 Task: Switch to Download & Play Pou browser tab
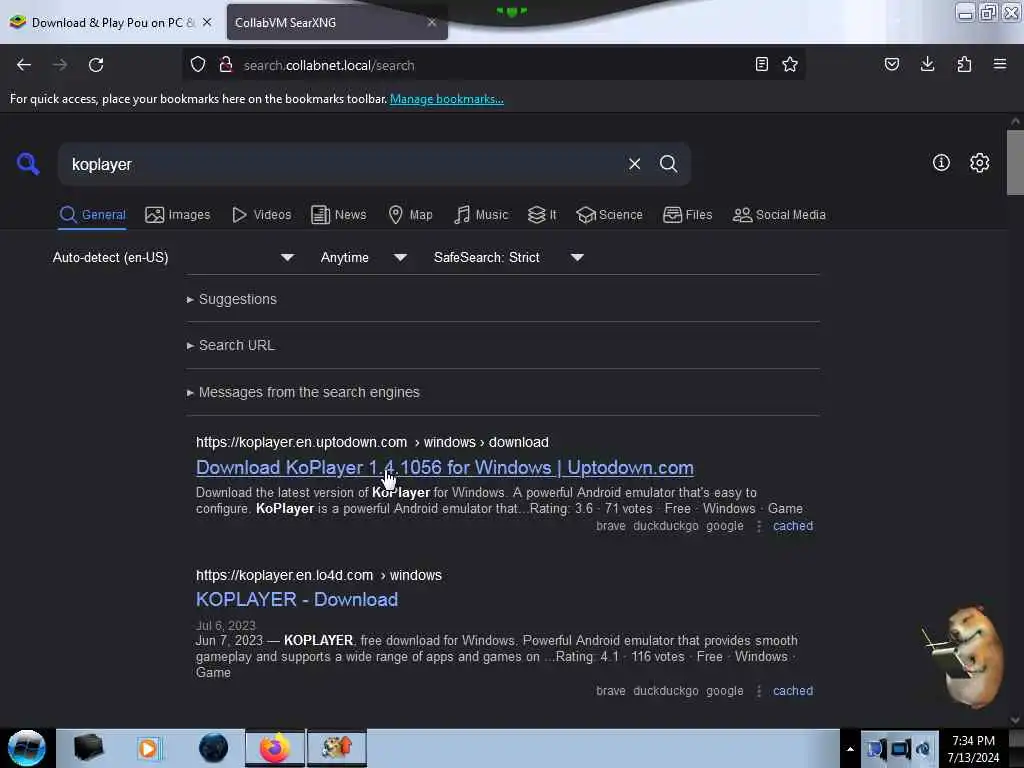coord(111,22)
